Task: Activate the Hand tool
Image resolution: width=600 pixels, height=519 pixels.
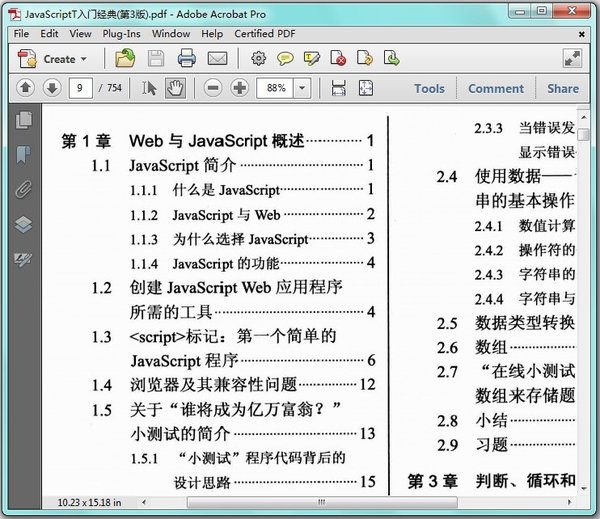Action: 176,88
